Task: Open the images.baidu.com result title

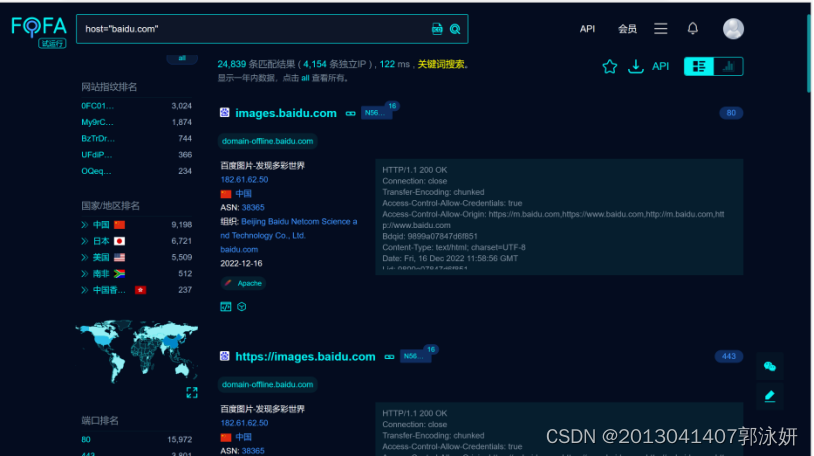Action: (x=286, y=113)
